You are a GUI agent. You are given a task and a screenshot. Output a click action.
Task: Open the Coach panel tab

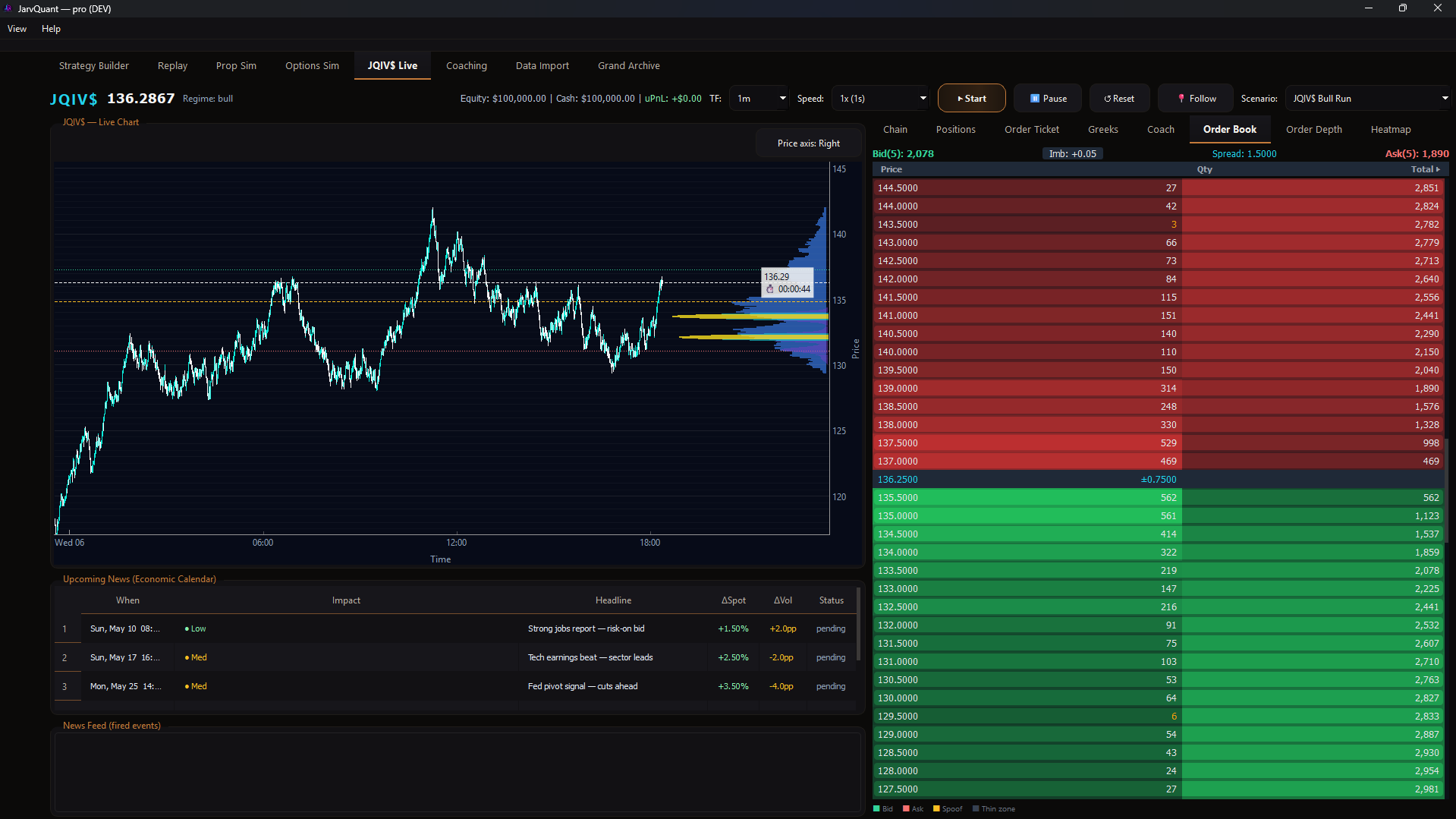(x=1161, y=130)
